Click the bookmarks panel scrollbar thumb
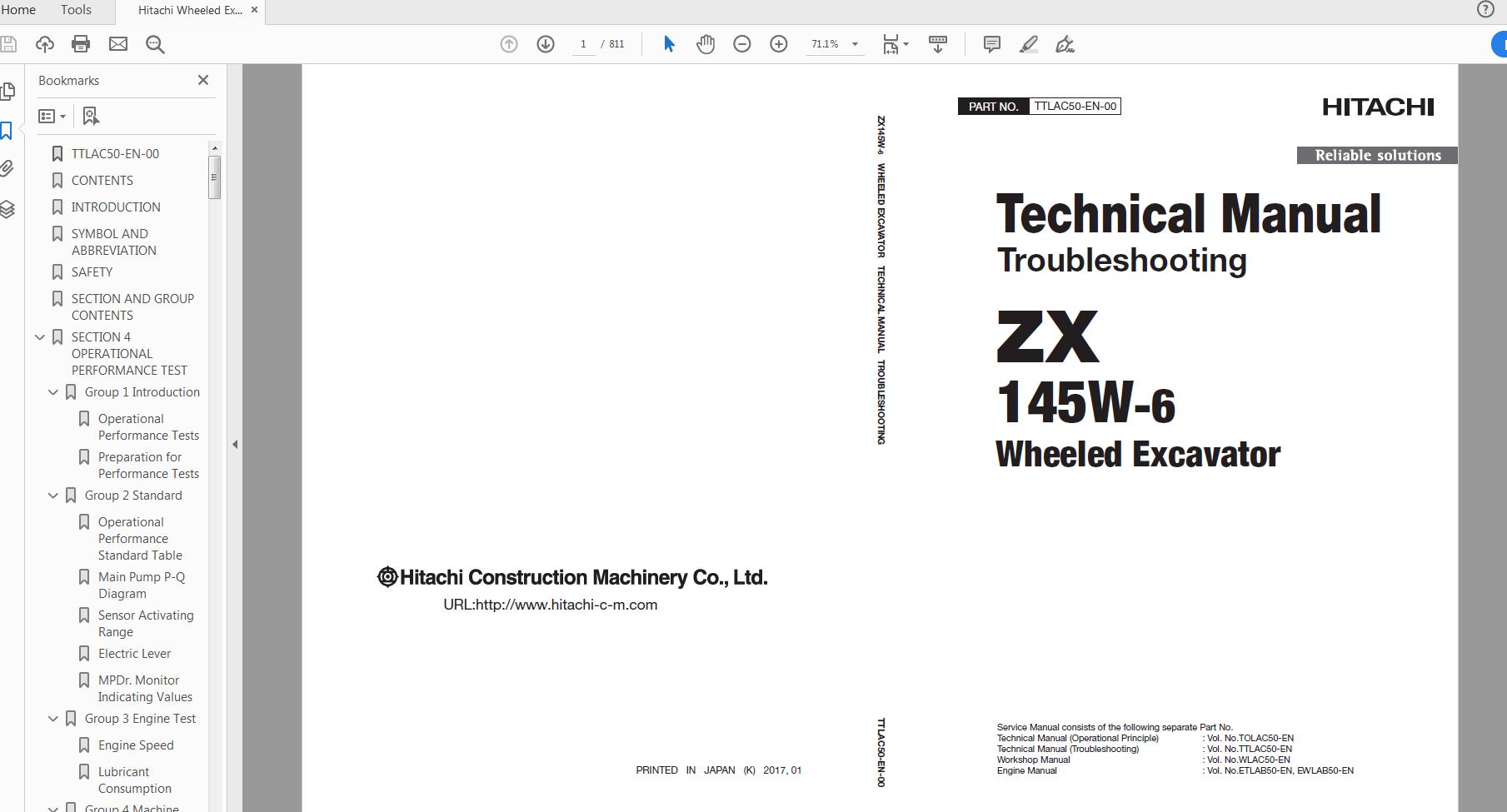1507x812 pixels. pos(214,177)
